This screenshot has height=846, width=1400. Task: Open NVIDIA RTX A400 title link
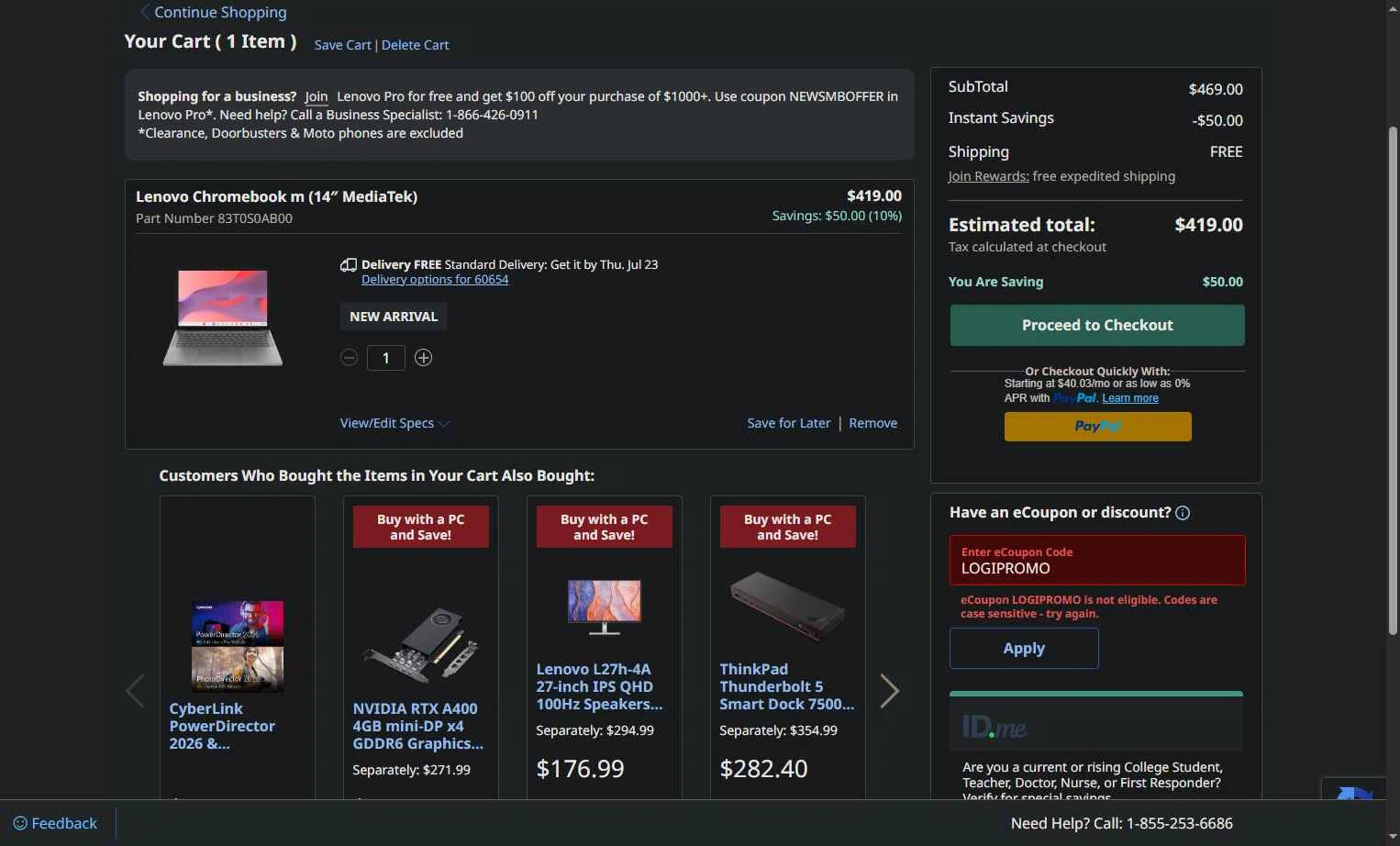pyautogui.click(x=418, y=726)
